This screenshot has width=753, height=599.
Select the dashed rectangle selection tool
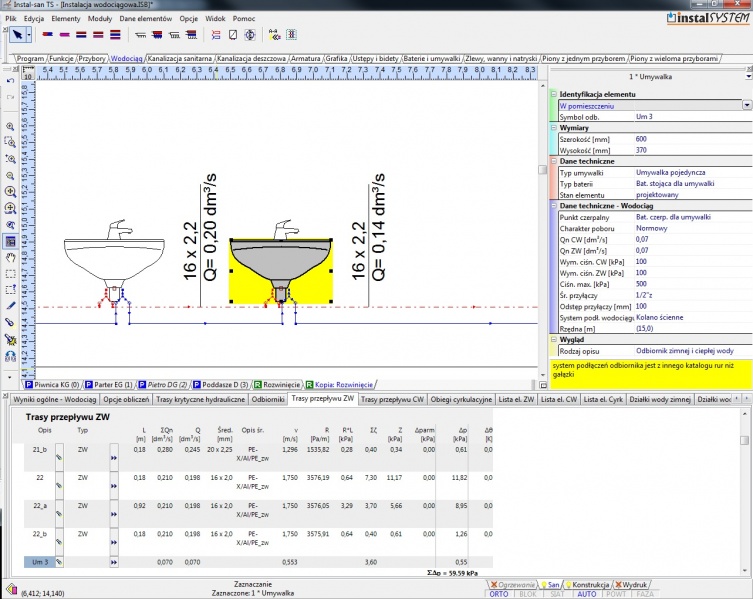[x=10, y=273]
